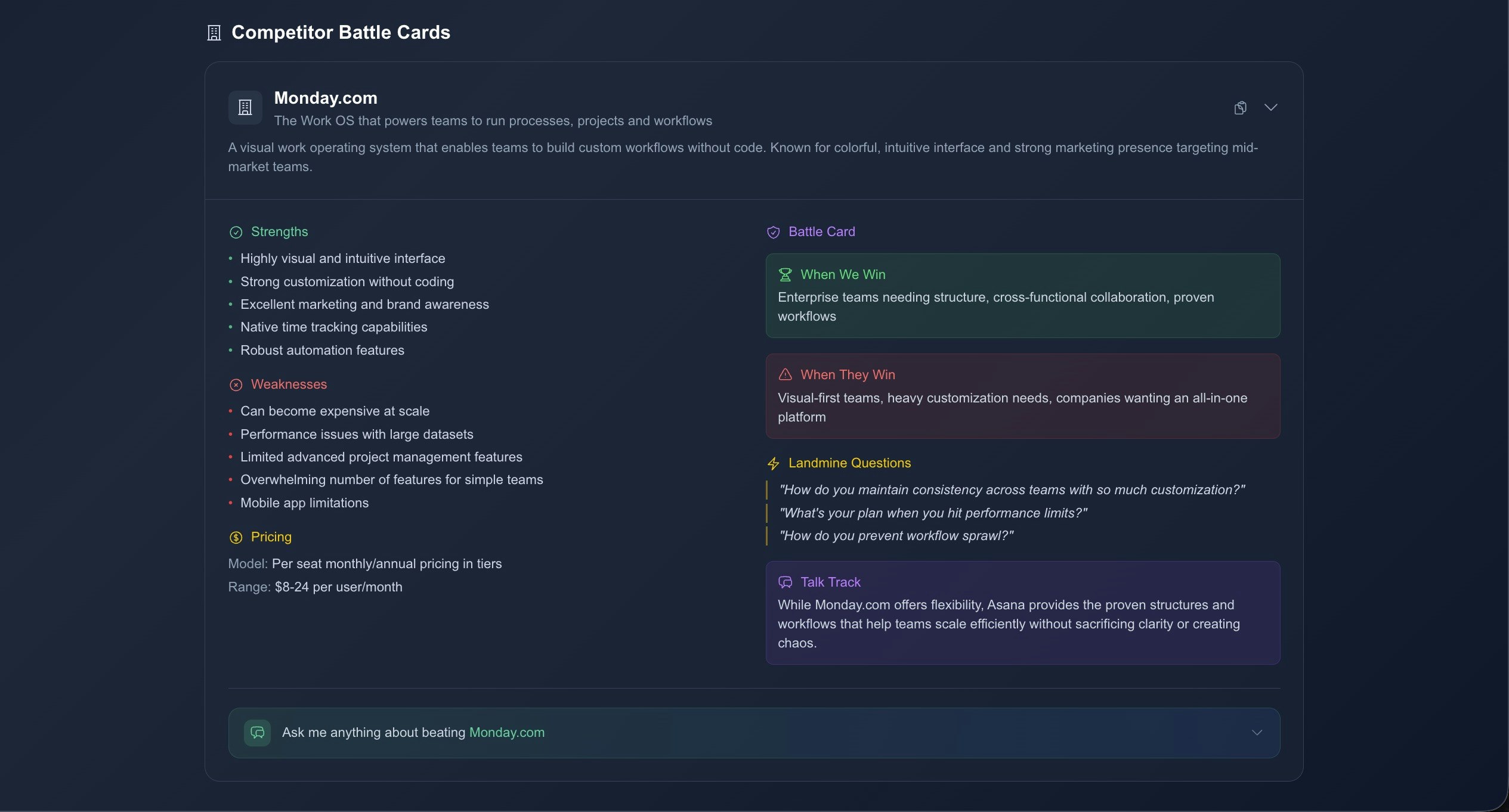
Task: Click the ask me anything input bar
Action: click(754, 733)
